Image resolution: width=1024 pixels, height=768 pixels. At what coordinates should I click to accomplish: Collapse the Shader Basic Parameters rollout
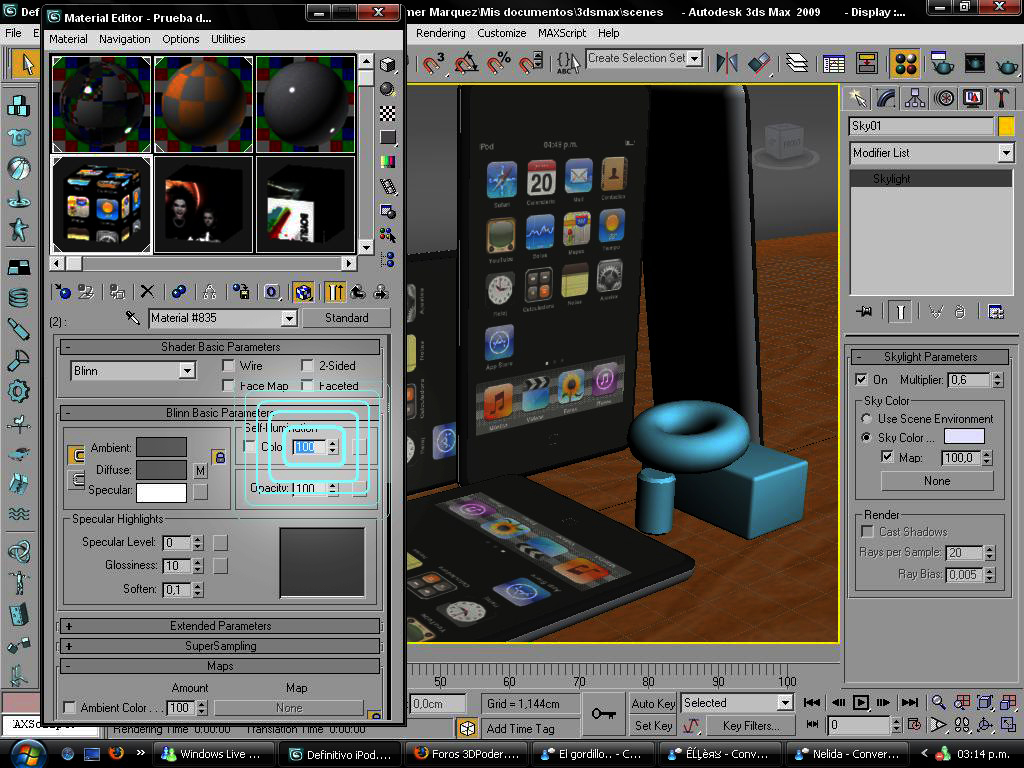tap(220, 347)
